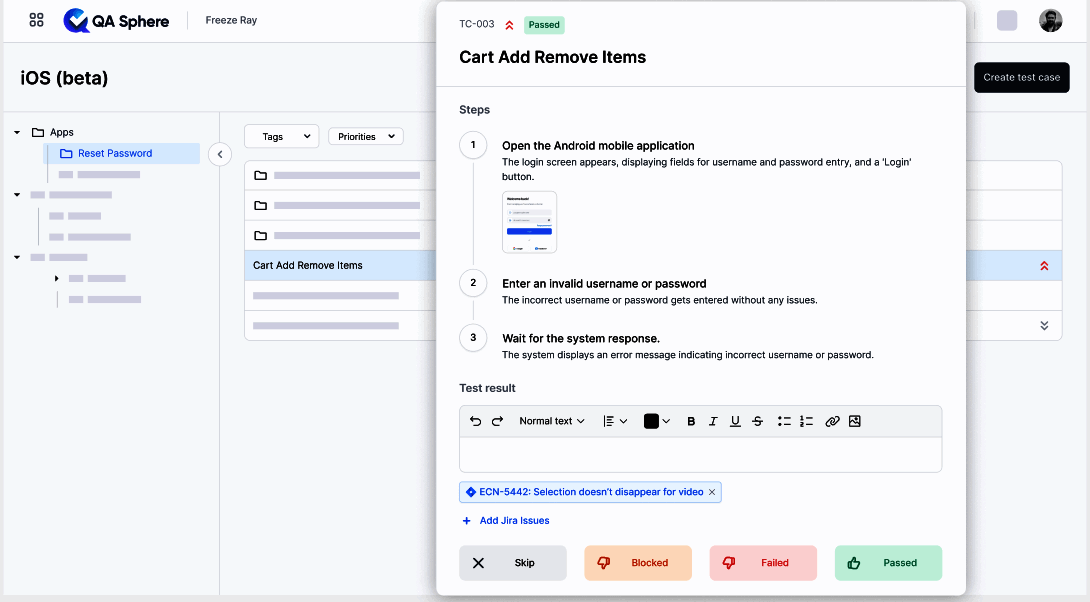Undo changes in the test result editor

click(x=475, y=421)
